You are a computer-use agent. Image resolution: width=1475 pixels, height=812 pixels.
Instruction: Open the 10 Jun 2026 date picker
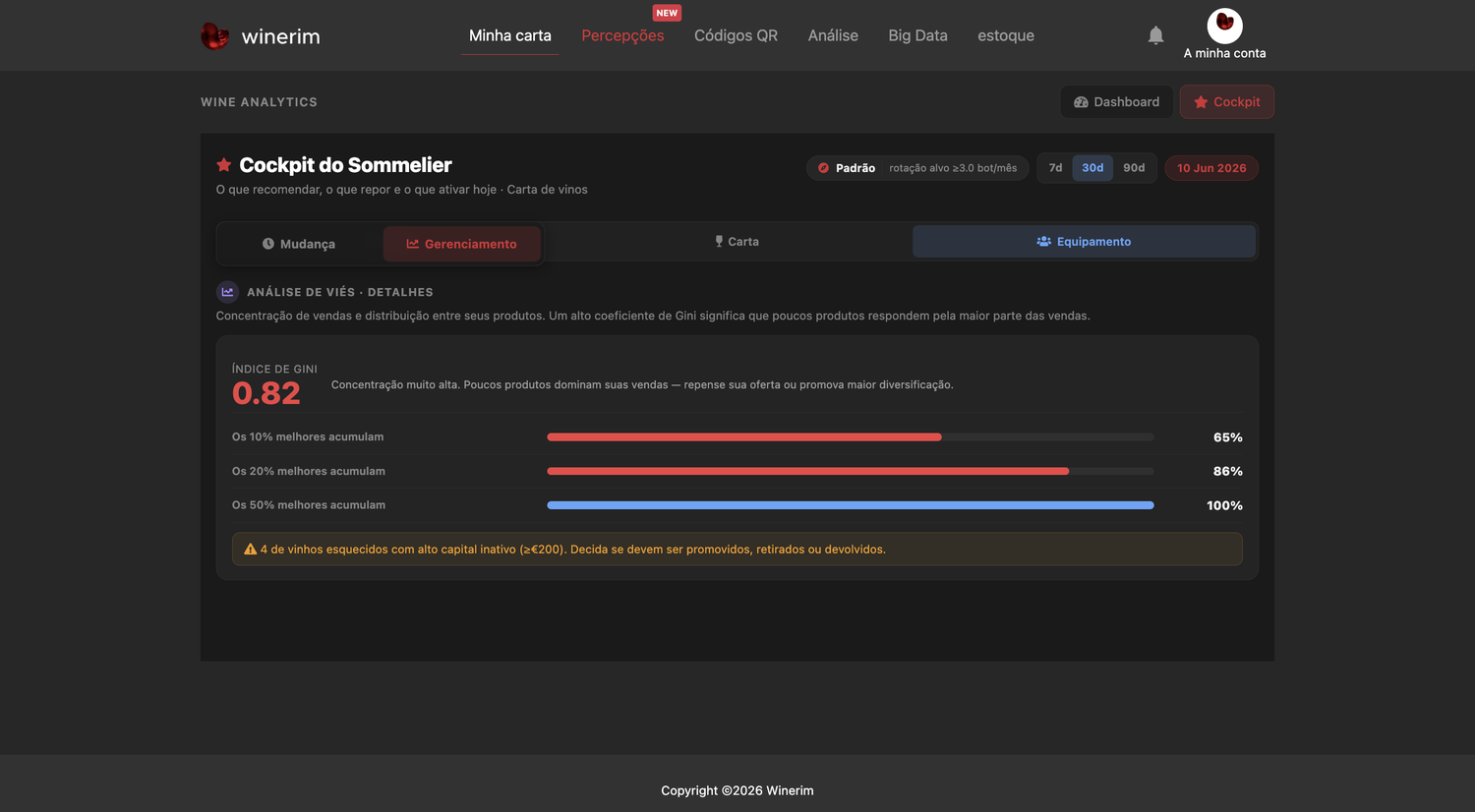1211,168
